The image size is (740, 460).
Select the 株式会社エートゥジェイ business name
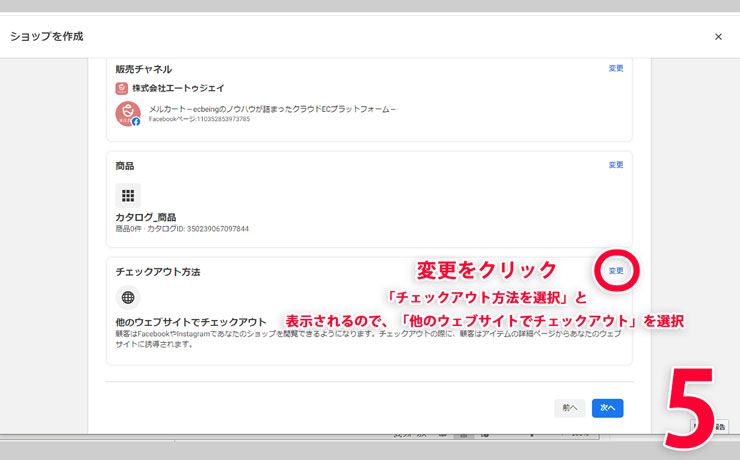click(x=178, y=88)
